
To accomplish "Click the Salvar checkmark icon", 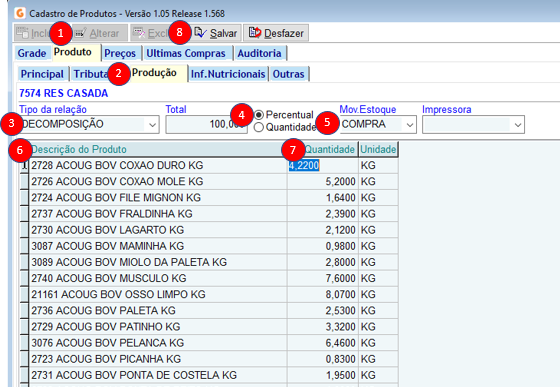I will (x=200, y=33).
